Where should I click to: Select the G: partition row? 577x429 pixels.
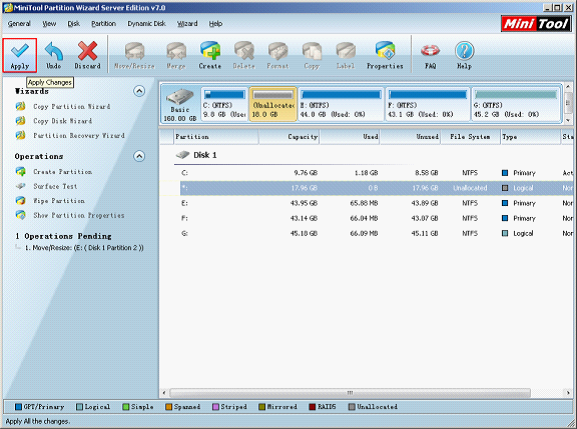372,233
